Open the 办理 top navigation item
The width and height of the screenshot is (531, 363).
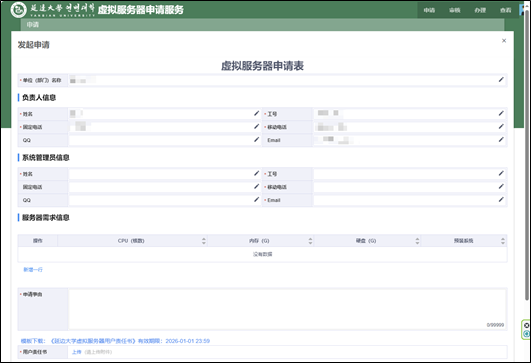480,10
